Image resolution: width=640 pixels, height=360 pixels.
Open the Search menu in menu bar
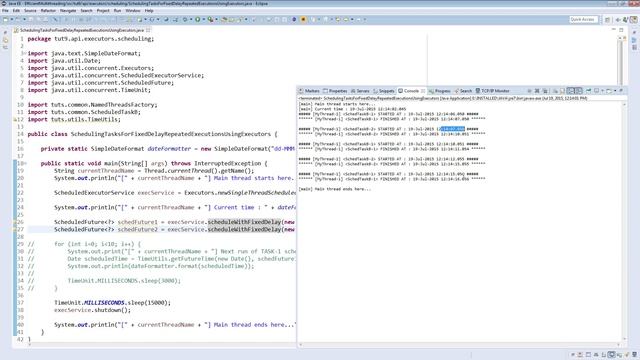pos(86,11)
